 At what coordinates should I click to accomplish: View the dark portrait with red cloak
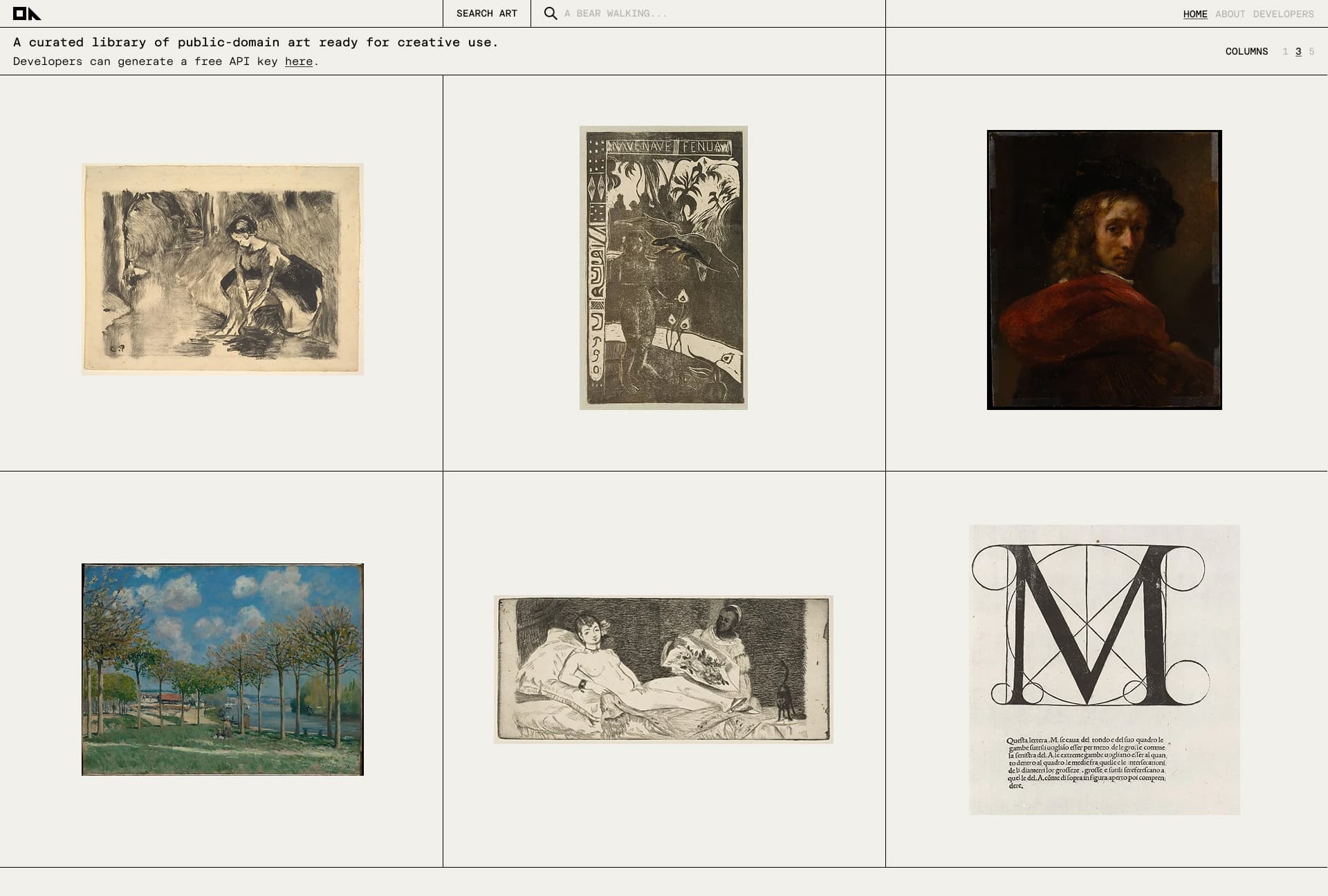pos(1104,266)
